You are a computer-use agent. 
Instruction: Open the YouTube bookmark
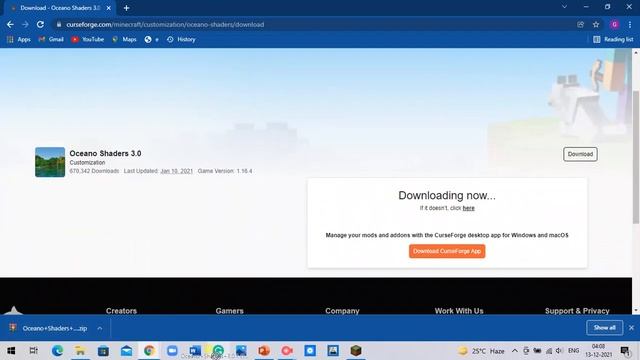tap(88, 40)
